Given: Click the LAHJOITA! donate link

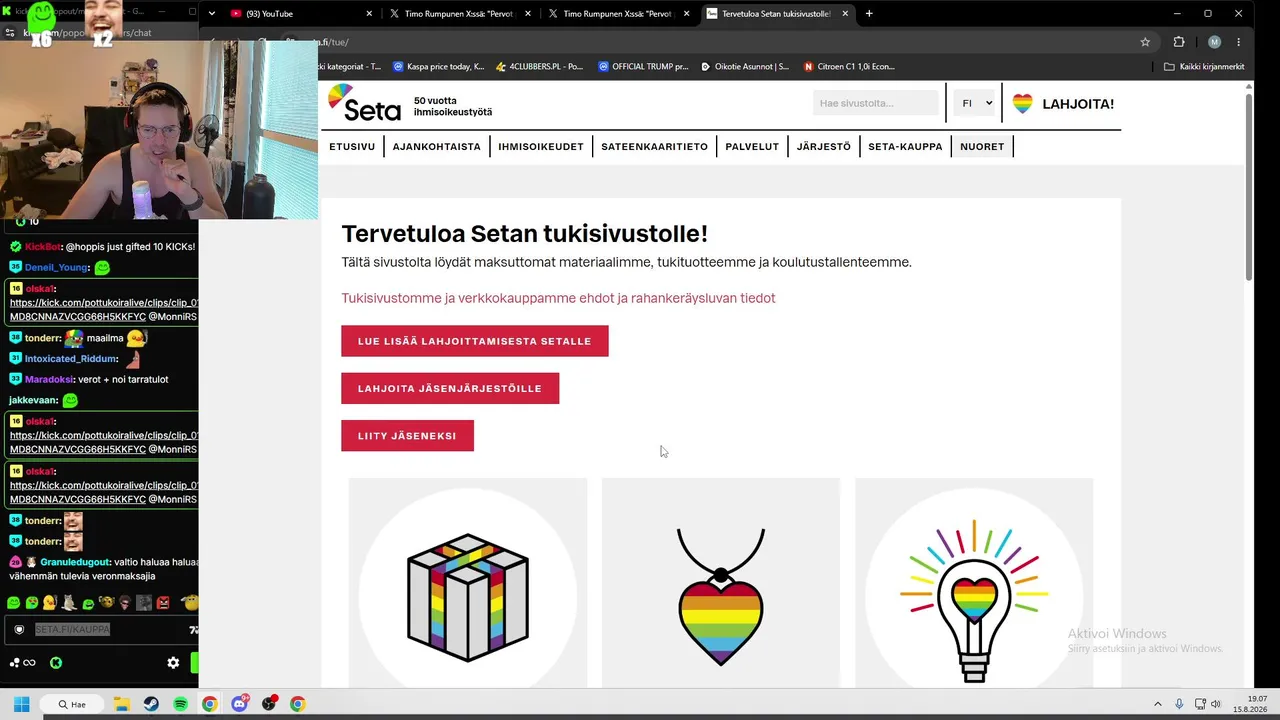Looking at the screenshot, I should (1078, 104).
